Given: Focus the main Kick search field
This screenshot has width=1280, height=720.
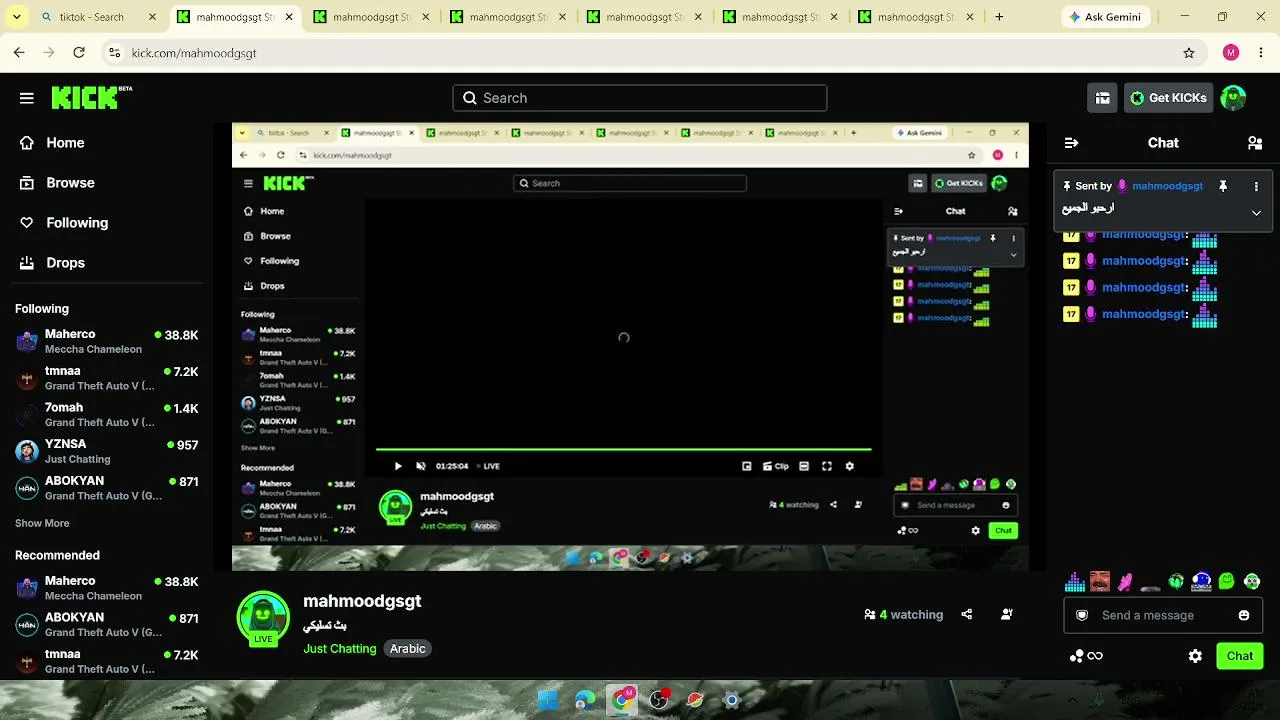Looking at the screenshot, I should click(x=640, y=98).
